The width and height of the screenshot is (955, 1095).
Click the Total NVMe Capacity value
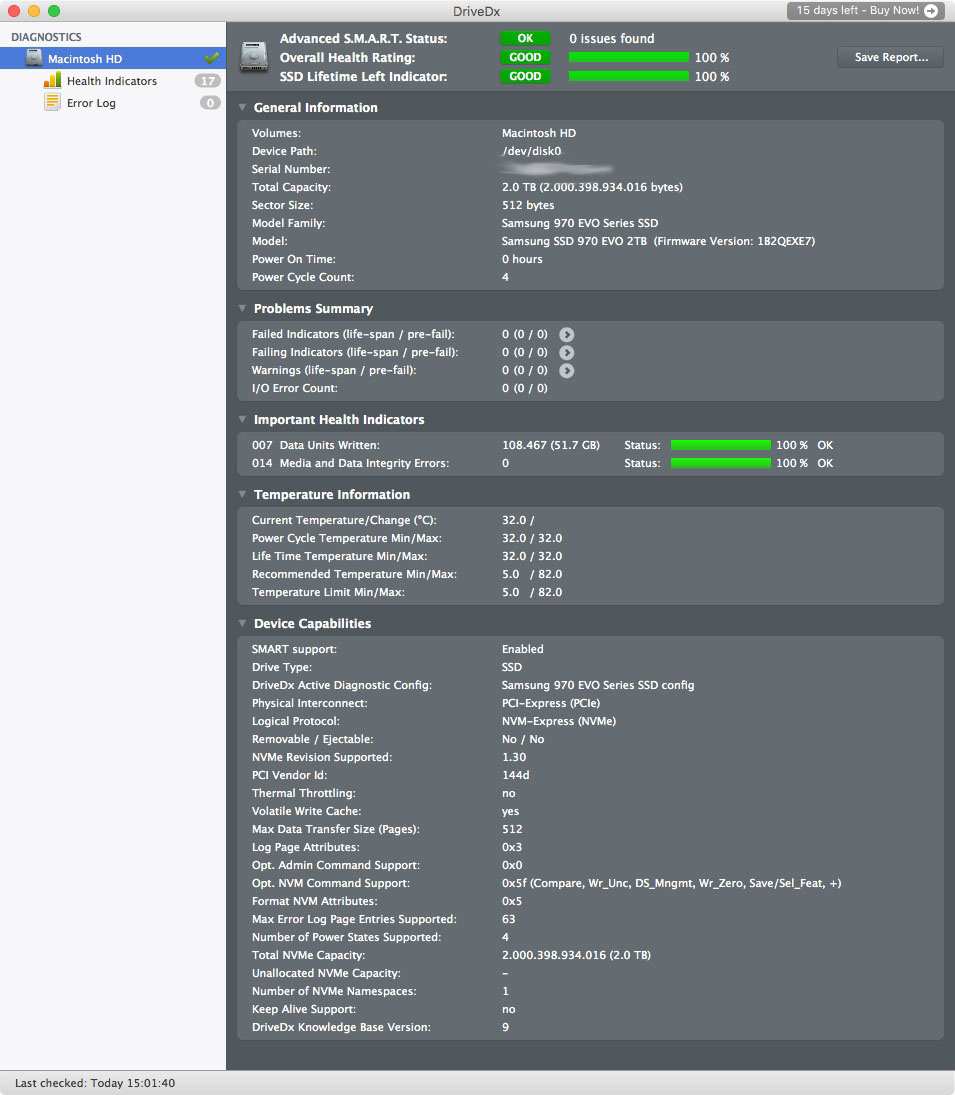pos(576,955)
